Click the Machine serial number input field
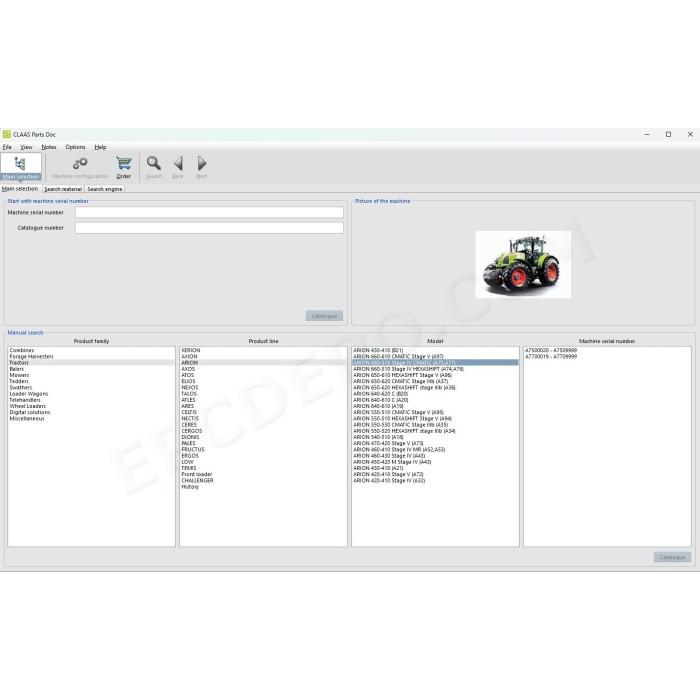Viewport: 700px width, 700px height. (209, 212)
